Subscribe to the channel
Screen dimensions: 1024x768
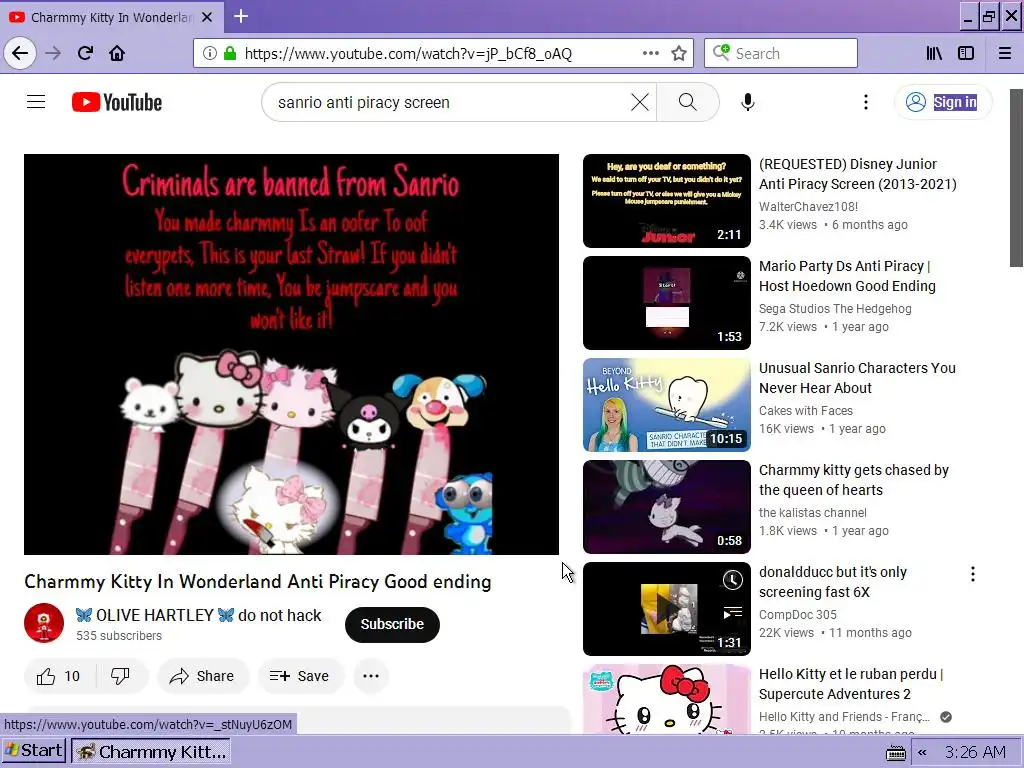(392, 624)
